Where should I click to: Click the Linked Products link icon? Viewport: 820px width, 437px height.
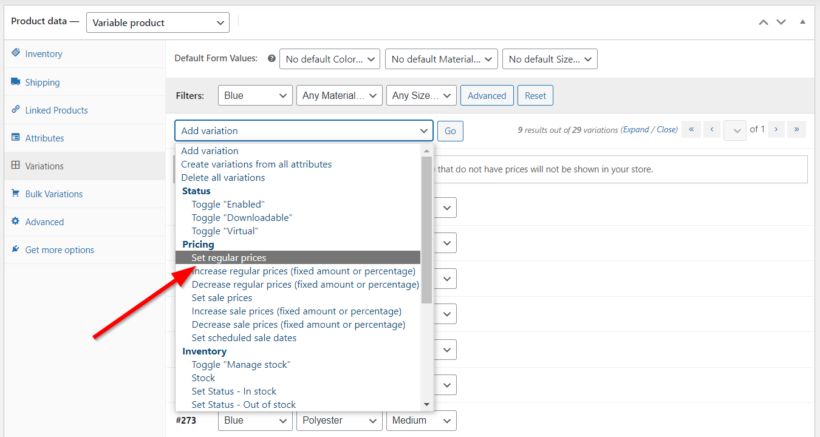pos(16,110)
